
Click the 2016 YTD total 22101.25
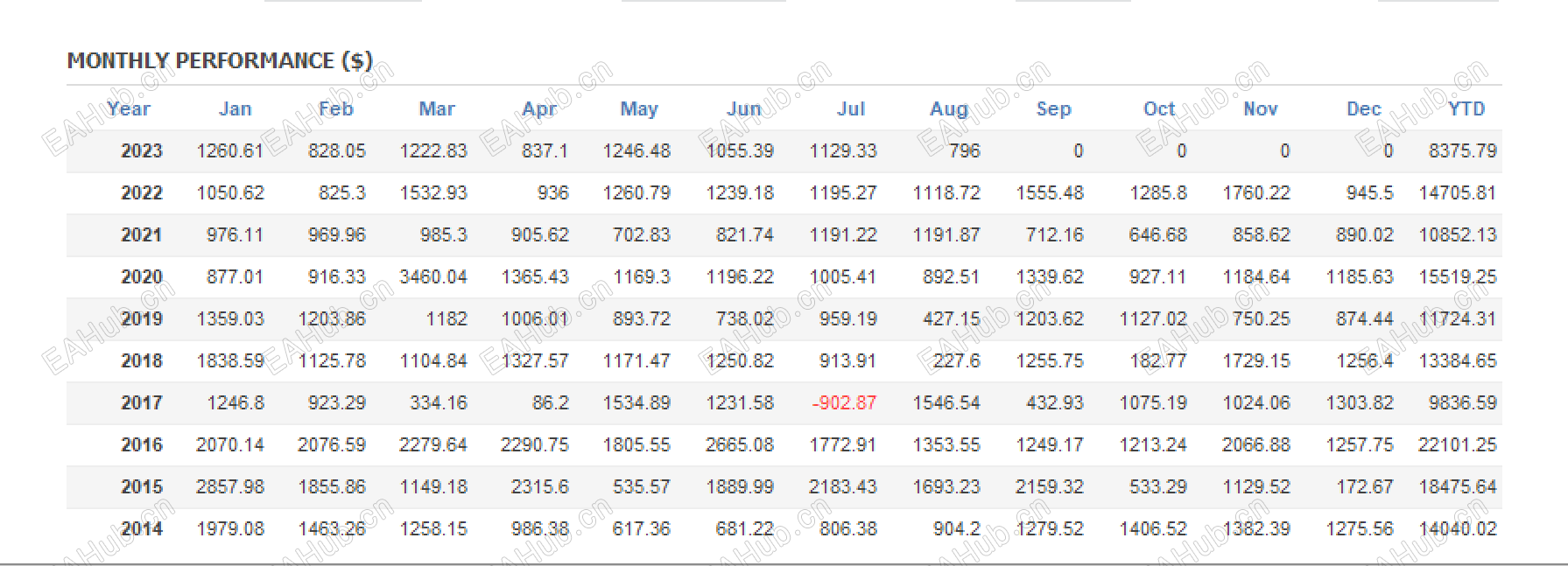pyautogui.click(x=1458, y=444)
